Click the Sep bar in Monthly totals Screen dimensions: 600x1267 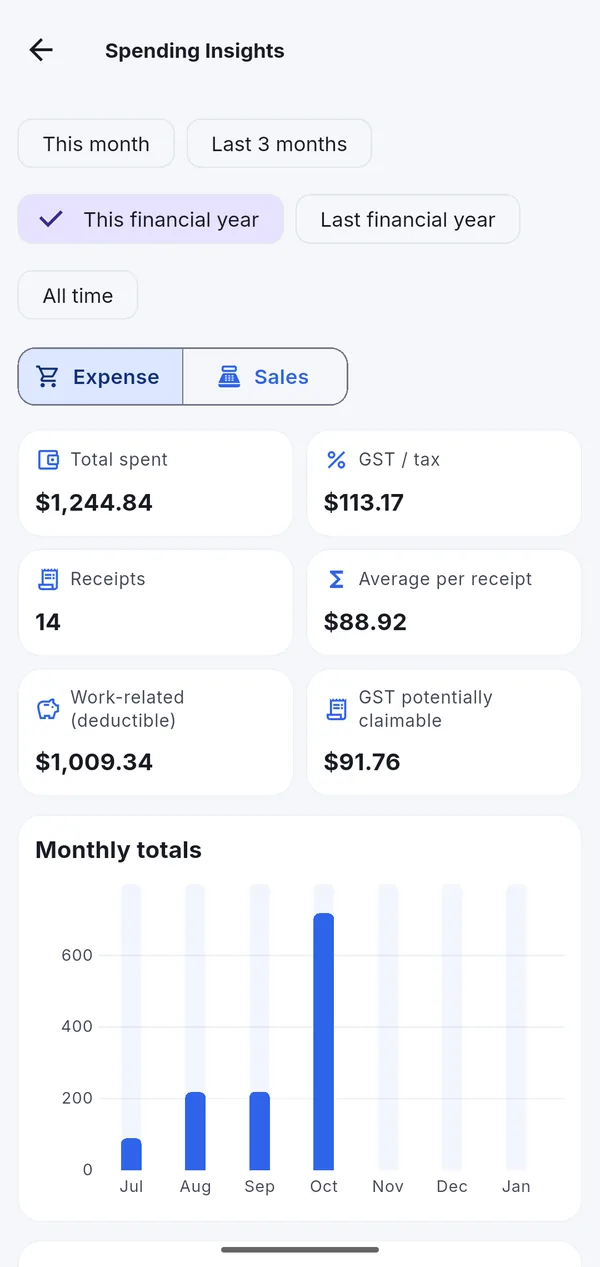pos(259,1131)
